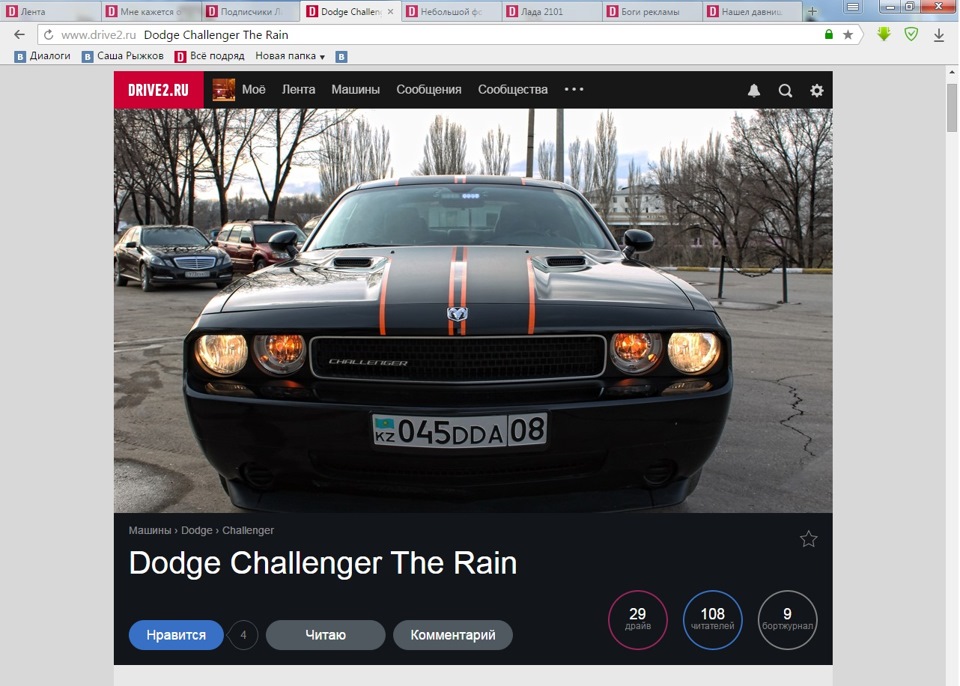Switch to the Небольшой tab

coord(452,11)
